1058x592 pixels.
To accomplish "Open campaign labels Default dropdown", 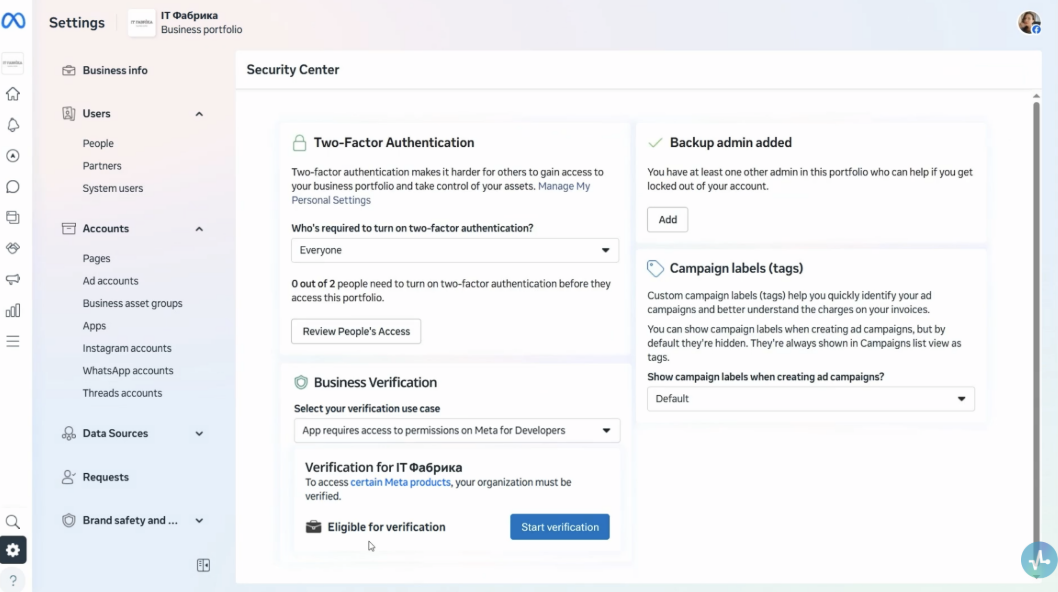I will (810, 399).
